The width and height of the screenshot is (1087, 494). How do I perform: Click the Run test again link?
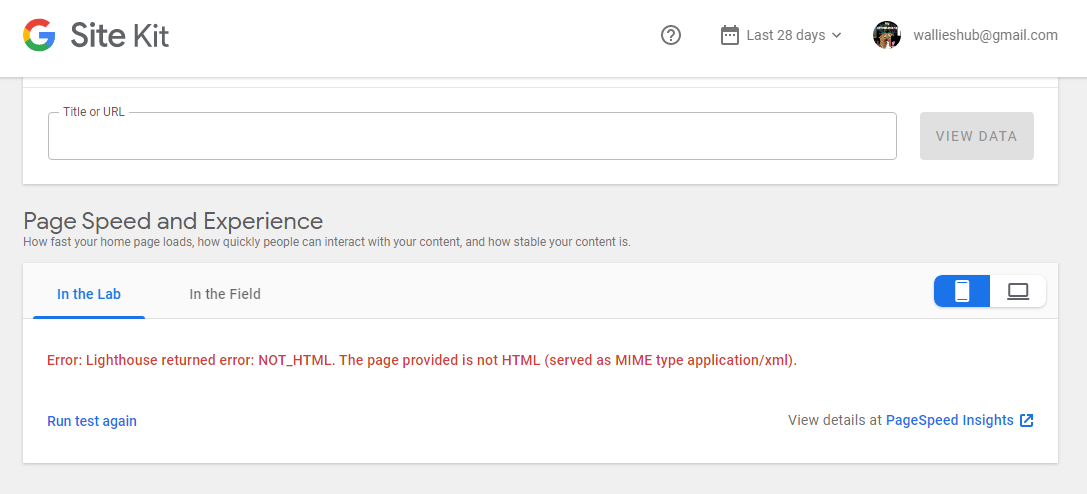(x=92, y=421)
